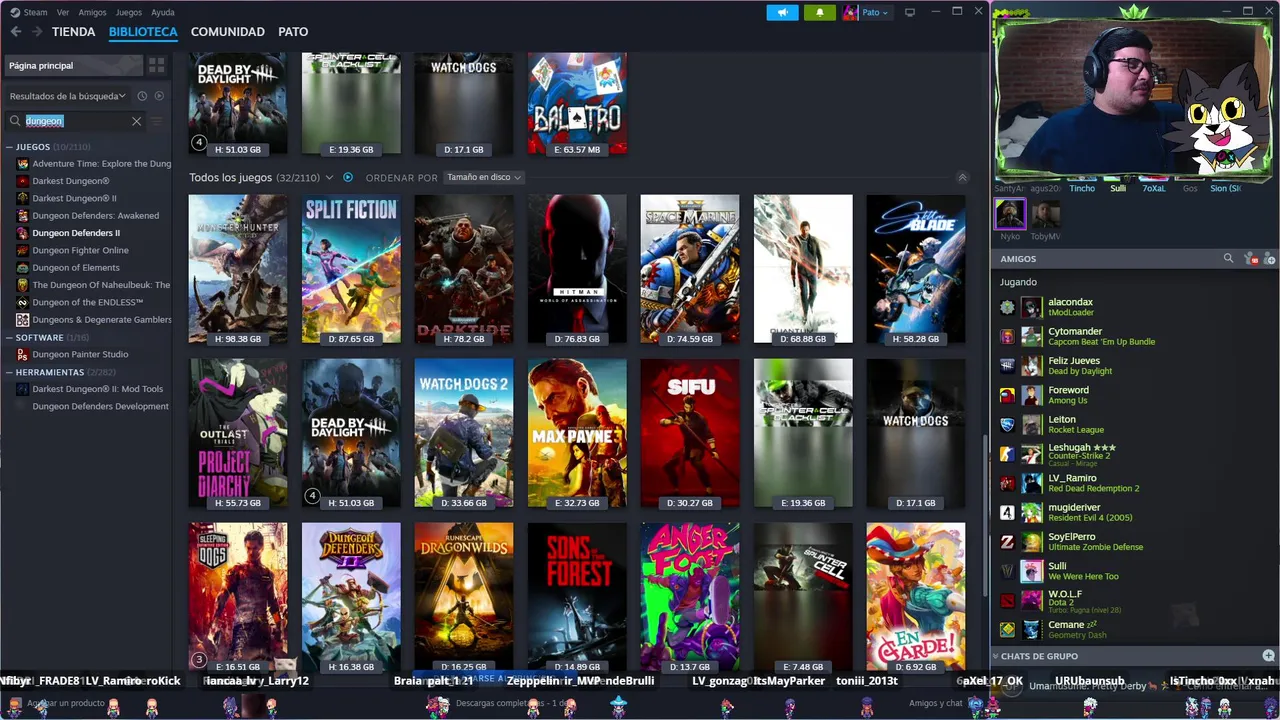Click the Página principal button

tap(72, 65)
